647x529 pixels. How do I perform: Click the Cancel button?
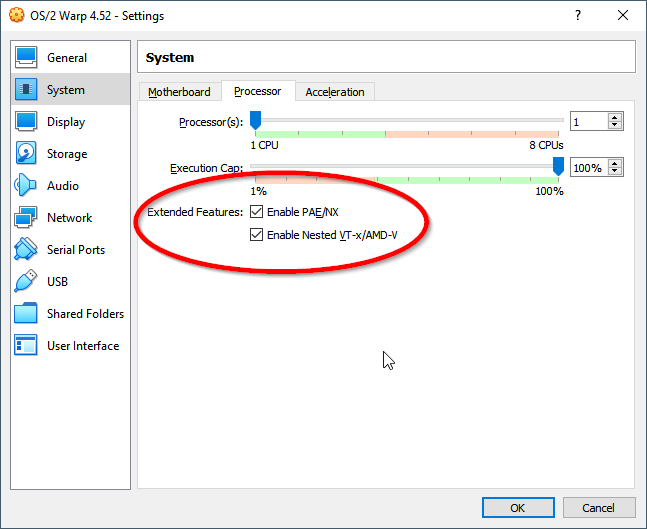pyautogui.click(x=598, y=508)
